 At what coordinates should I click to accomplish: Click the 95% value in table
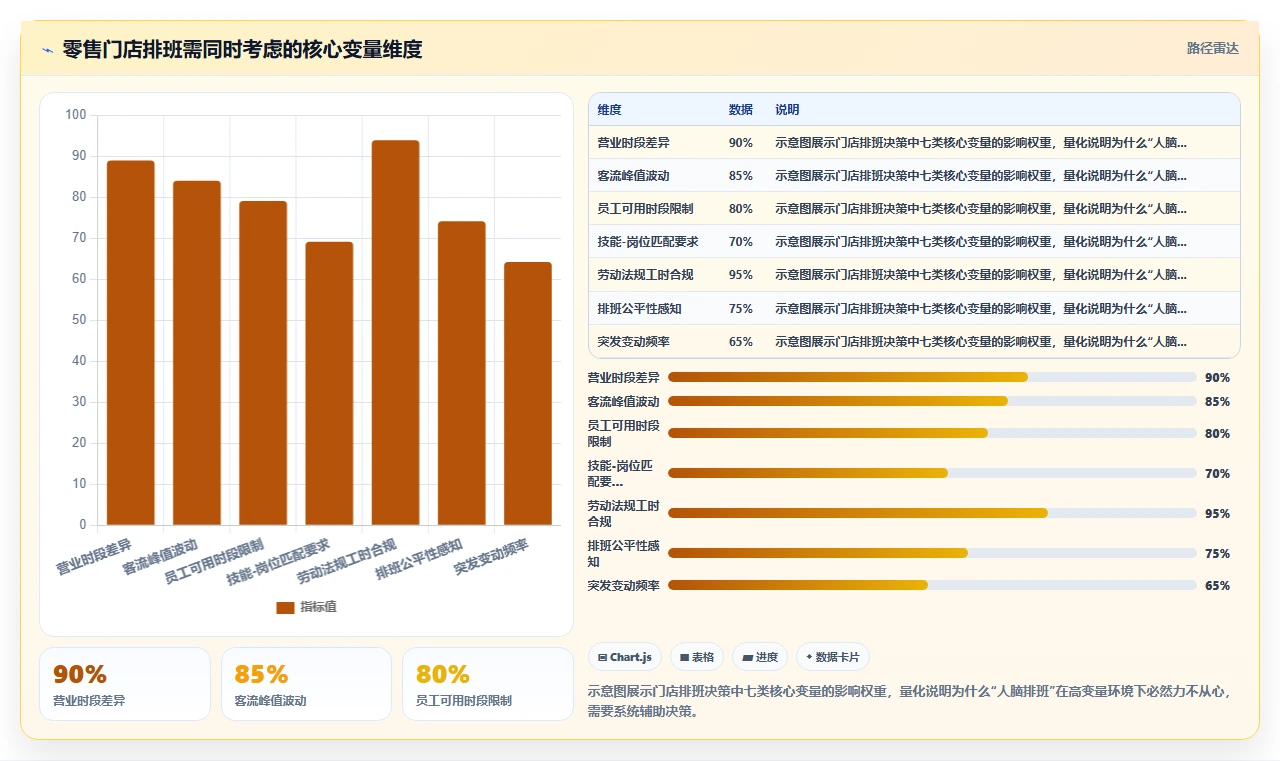point(741,275)
